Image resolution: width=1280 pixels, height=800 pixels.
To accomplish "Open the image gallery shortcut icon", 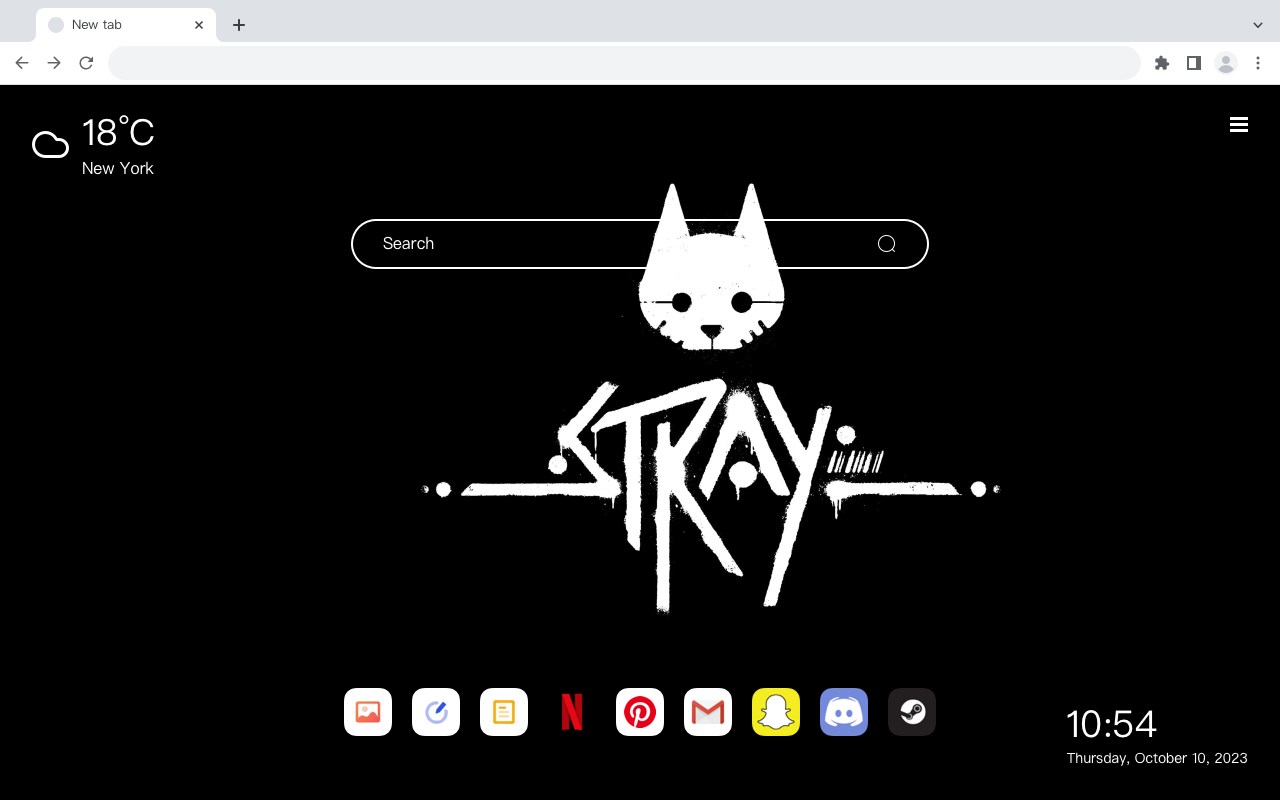I will pyautogui.click(x=368, y=712).
